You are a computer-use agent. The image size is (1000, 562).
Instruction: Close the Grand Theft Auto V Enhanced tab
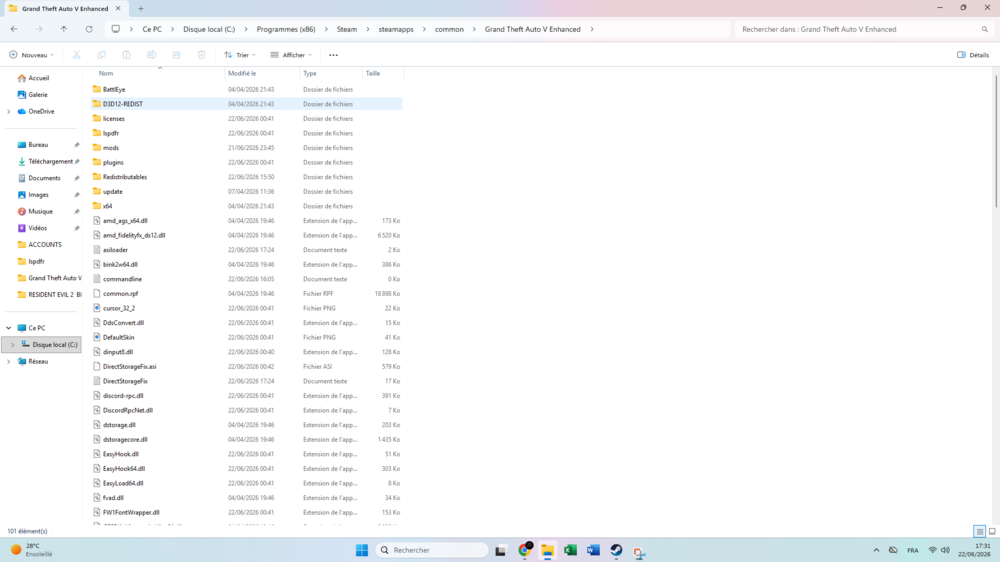click(x=118, y=9)
